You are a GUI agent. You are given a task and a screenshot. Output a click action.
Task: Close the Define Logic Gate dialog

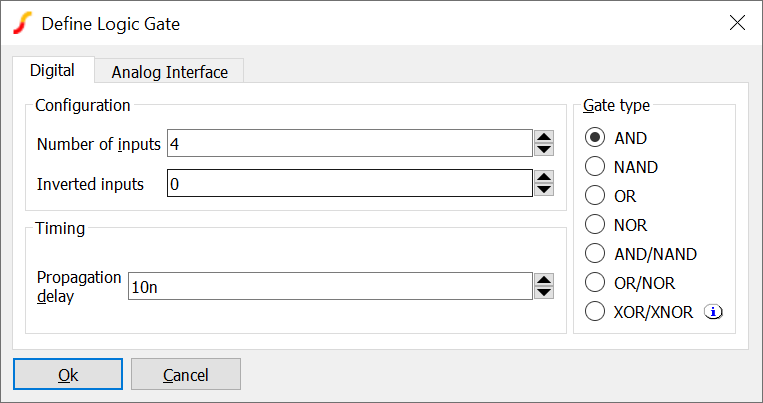pyautogui.click(x=737, y=22)
